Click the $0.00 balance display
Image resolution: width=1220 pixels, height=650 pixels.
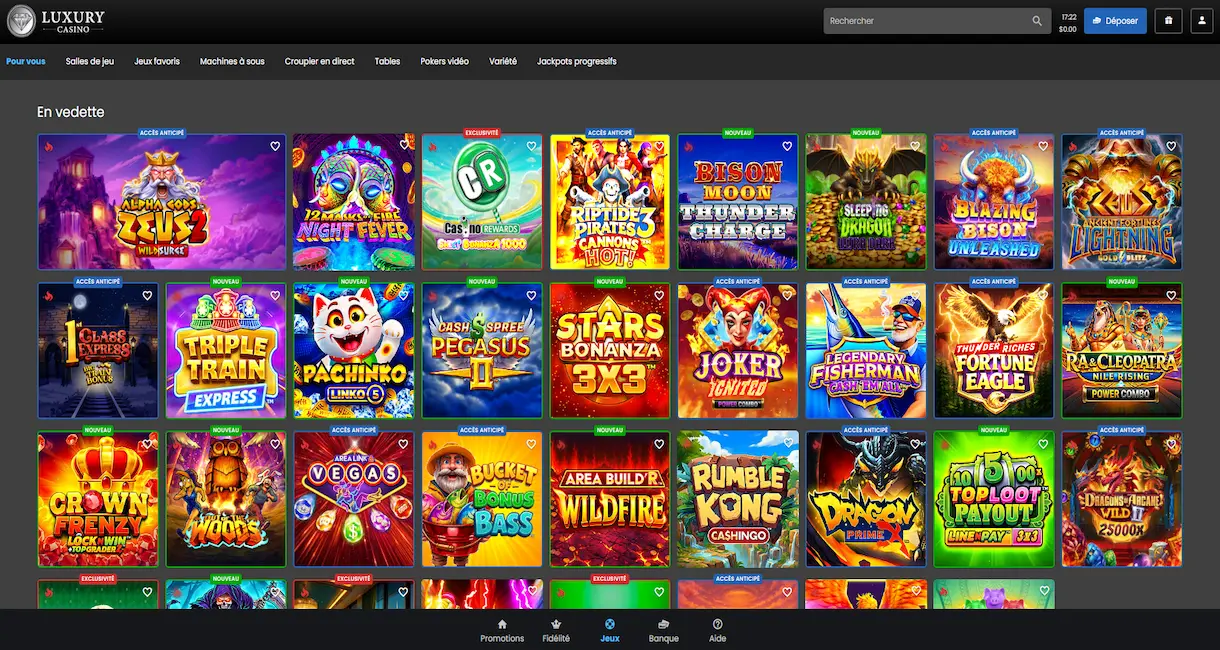1067,29
